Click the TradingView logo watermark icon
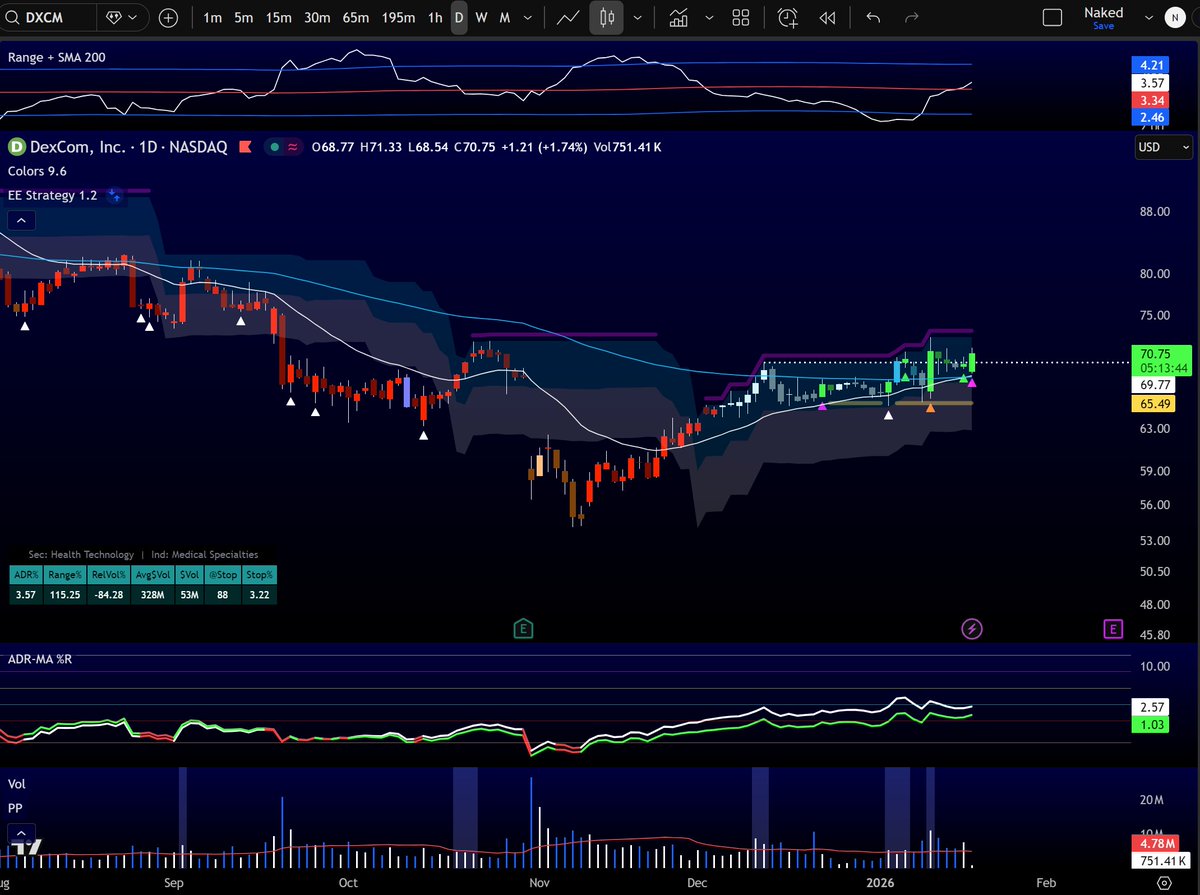The image size is (1200, 895). [x=27, y=848]
